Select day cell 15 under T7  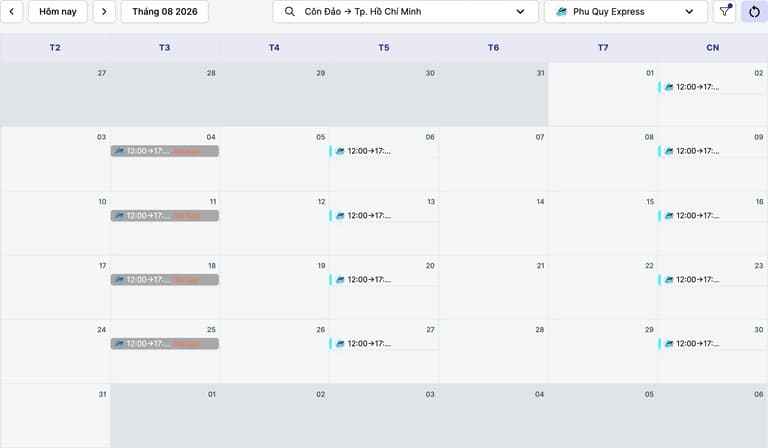(603, 223)
